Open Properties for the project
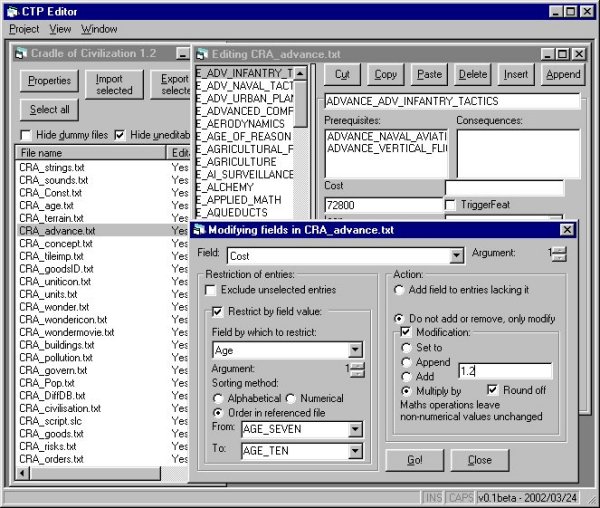Screen dimensions: 600x508 click(49, 81)
